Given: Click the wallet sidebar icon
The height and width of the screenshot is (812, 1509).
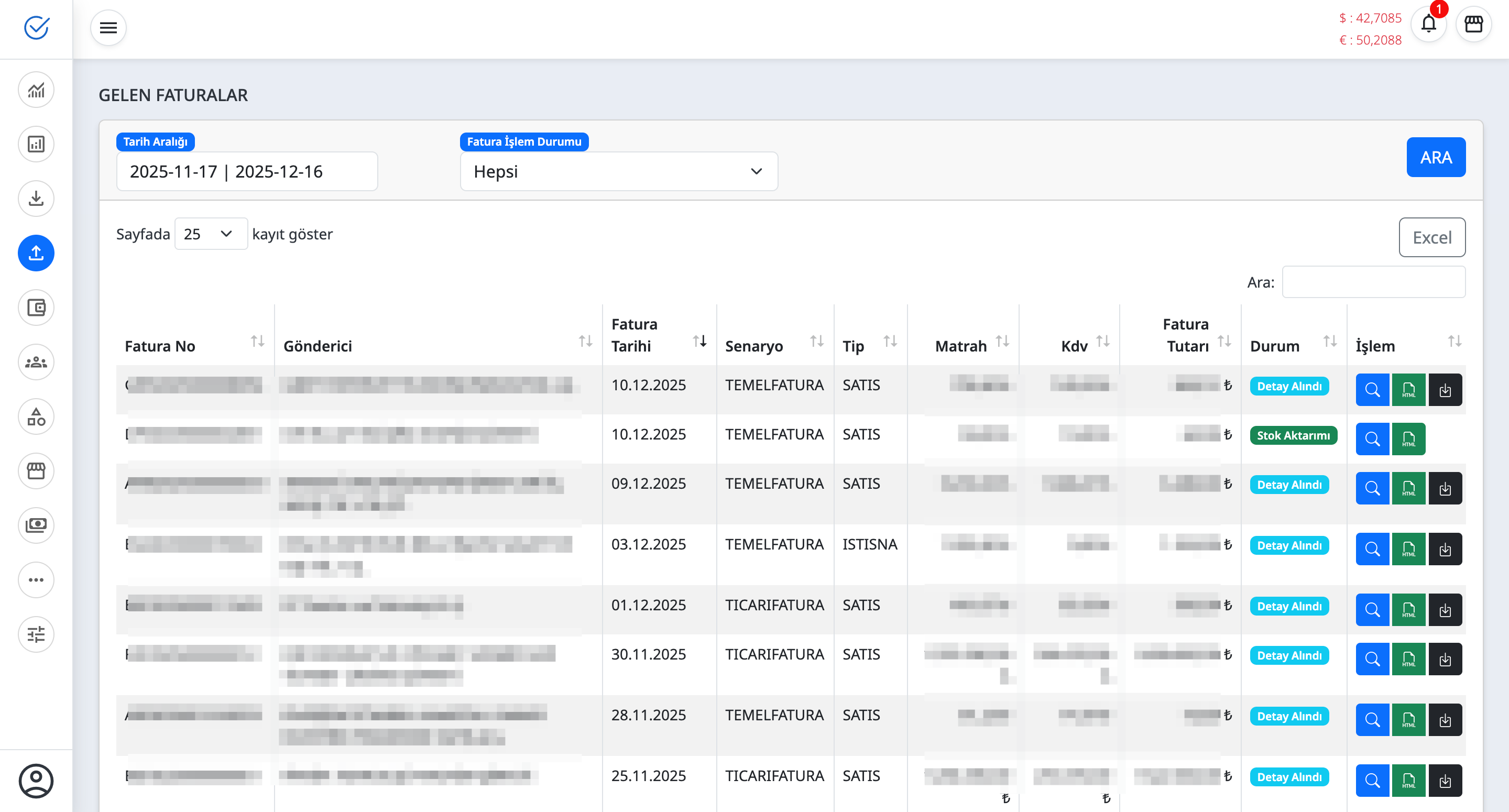Looking at the screenshot, I should (36, 308).
